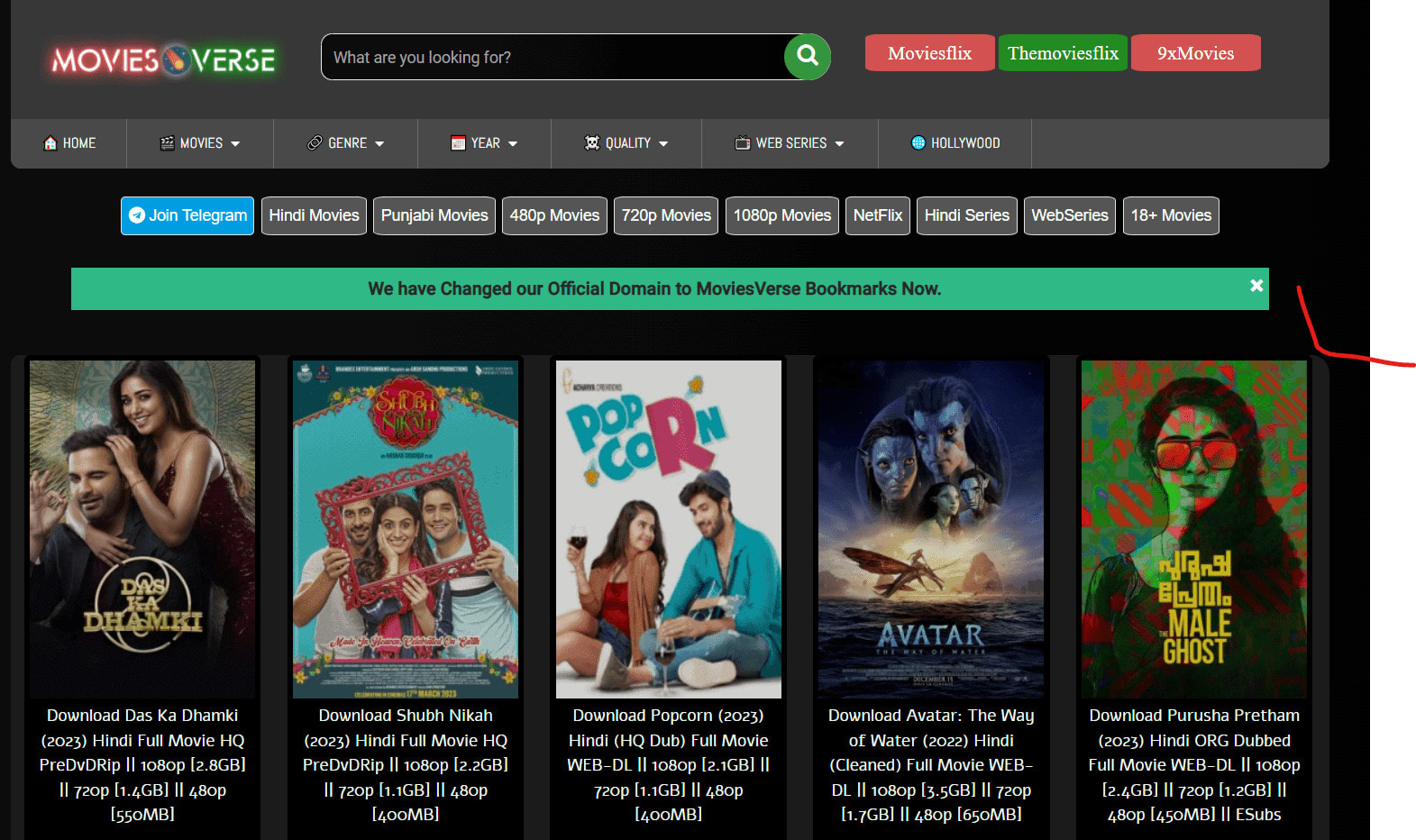1416x840 pixels.
Task: Open the QUALITY menu label
Action: click(x=628, y=143)
